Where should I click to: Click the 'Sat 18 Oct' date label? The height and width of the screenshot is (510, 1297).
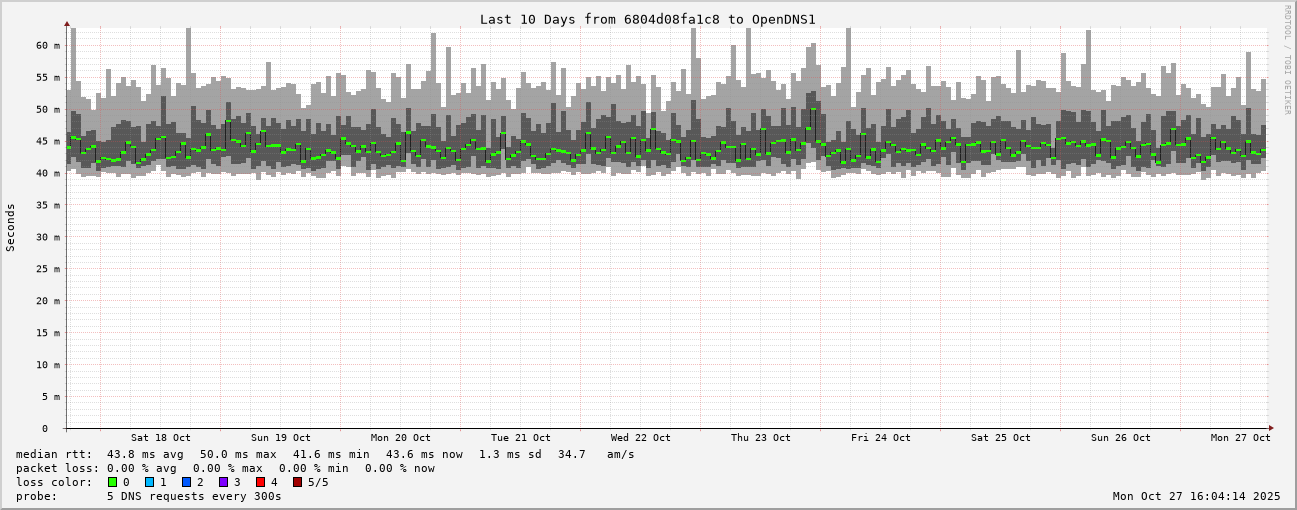point(160,438)
